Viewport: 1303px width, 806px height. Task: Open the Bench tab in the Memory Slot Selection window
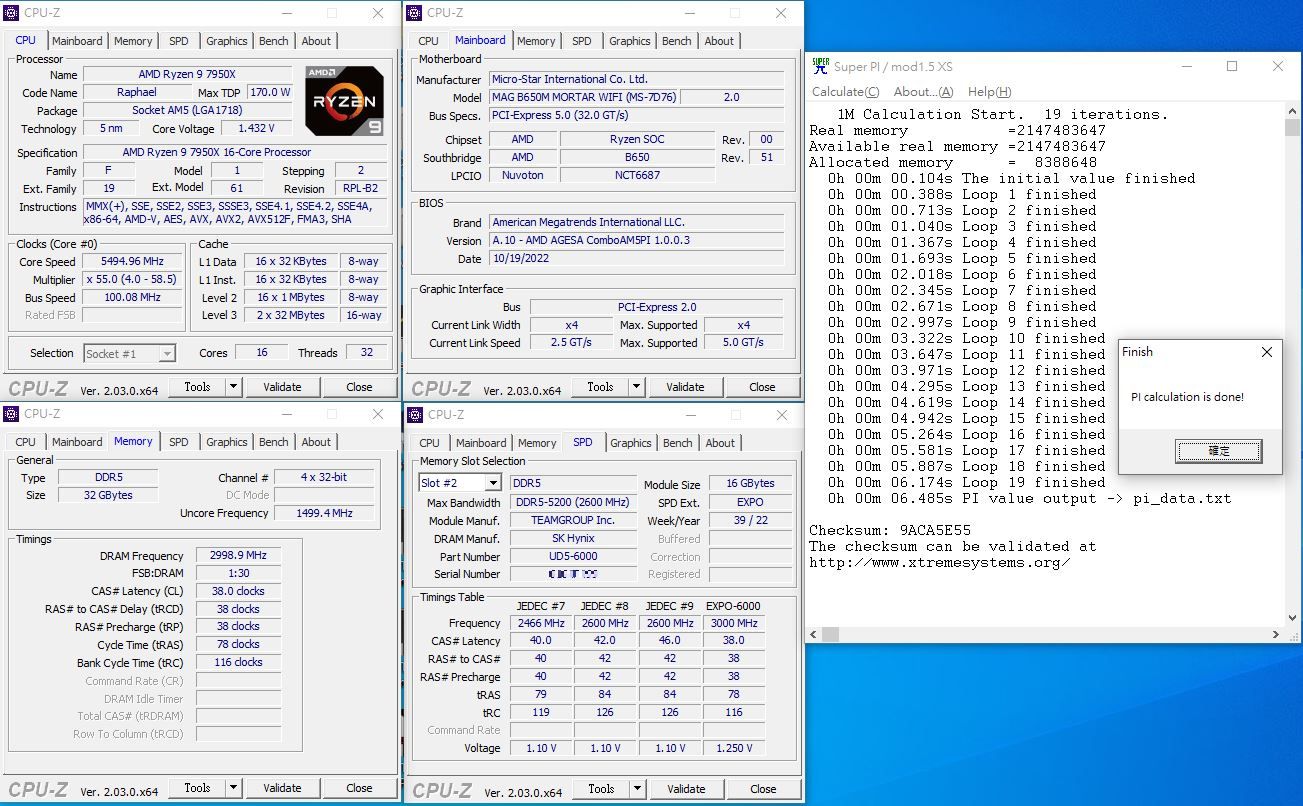(x=677, y=443)
